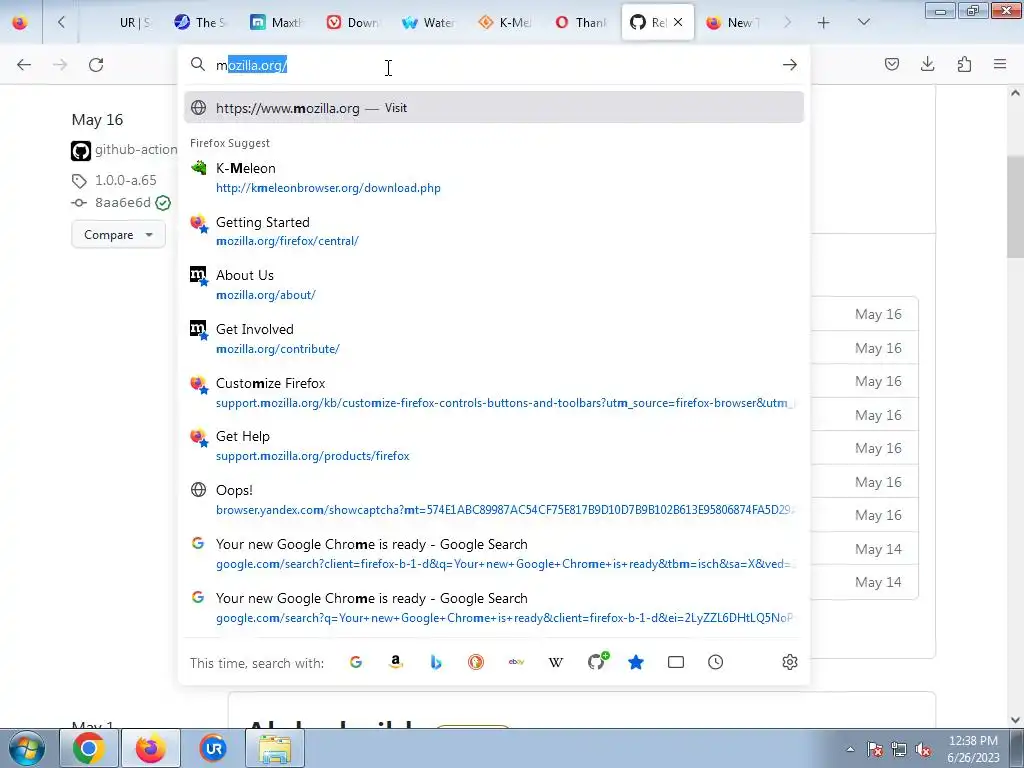The image size is (1024, 768).
Task: Search with Google this time
Action: (356, 662)
